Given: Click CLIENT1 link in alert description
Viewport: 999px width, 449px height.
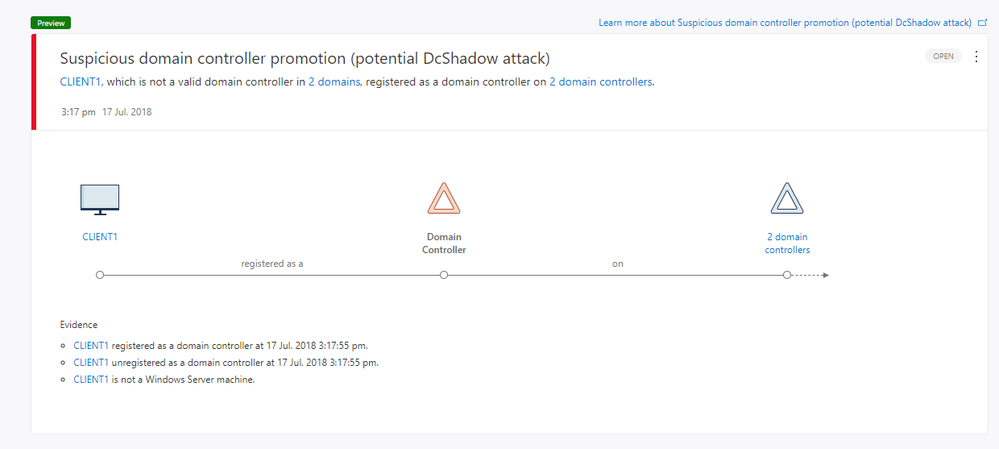Looking at the screenshot, I should [x=82, y=83].
